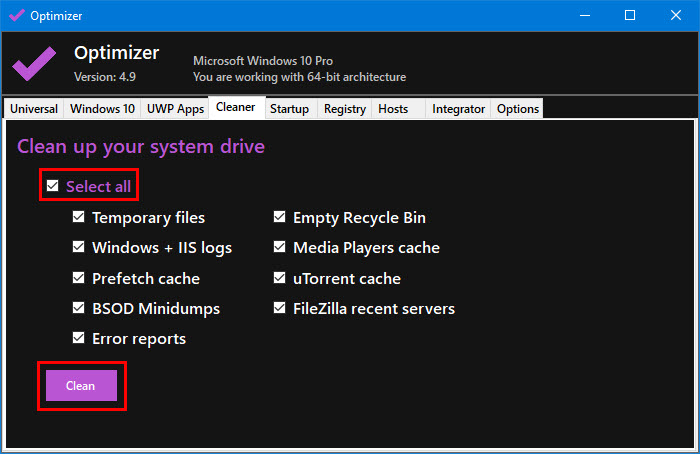Uncheck BSOD Minidumps checkbox

coord(79,309)
